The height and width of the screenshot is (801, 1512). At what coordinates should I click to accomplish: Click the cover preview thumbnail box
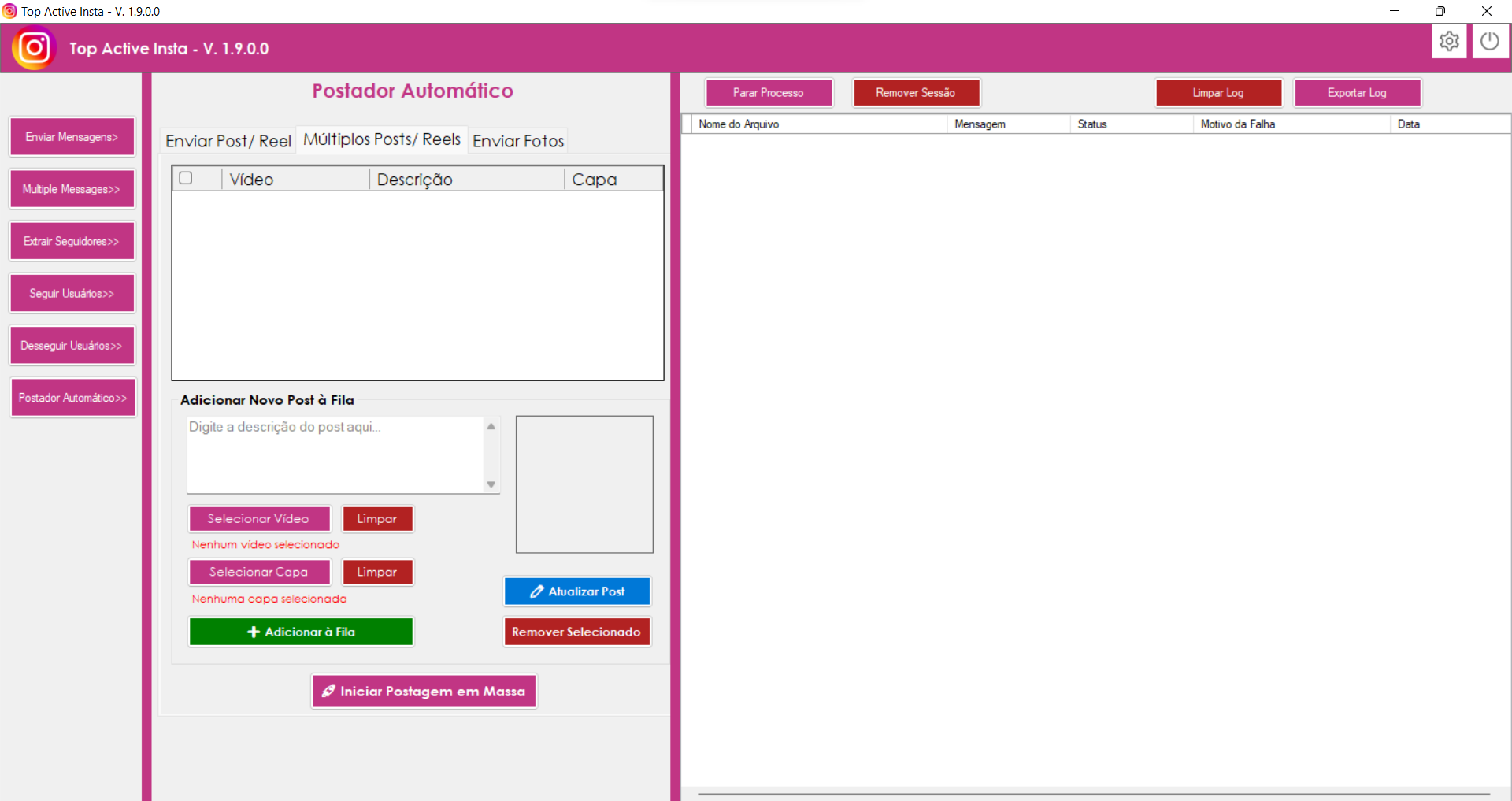click(x=584, y=484)
